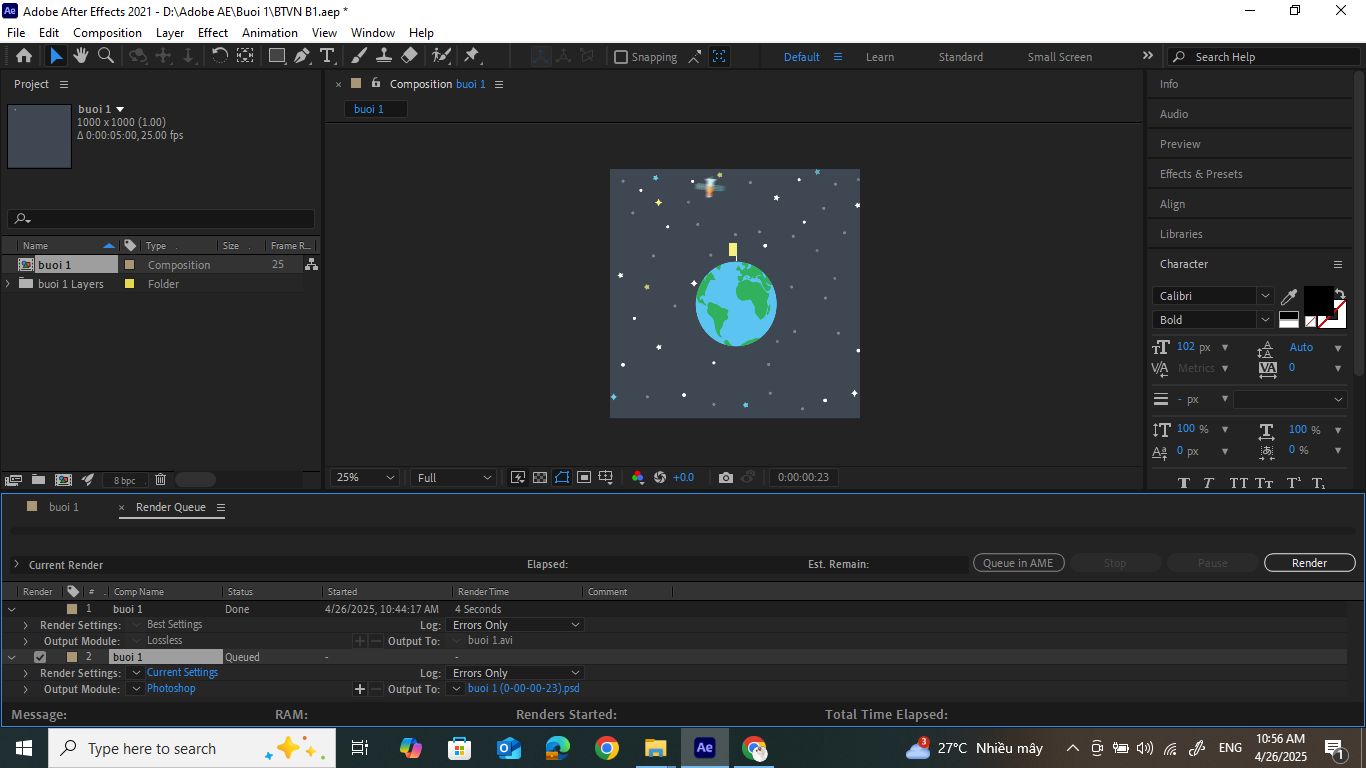The image size is (1366, 768).
Task: Toggle mask and shape path visibility
Action: [562, 478]
